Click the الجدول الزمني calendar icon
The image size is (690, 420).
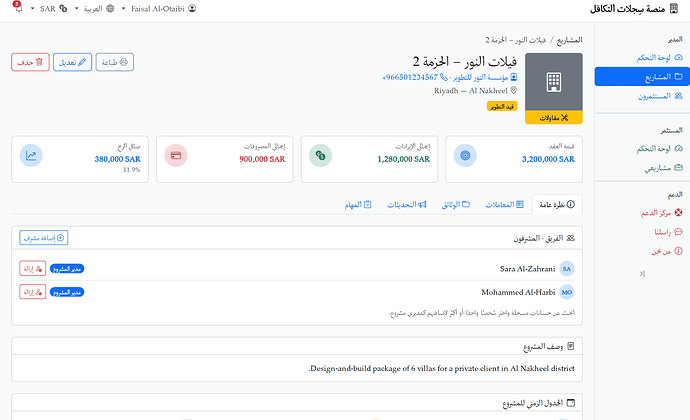571,403
